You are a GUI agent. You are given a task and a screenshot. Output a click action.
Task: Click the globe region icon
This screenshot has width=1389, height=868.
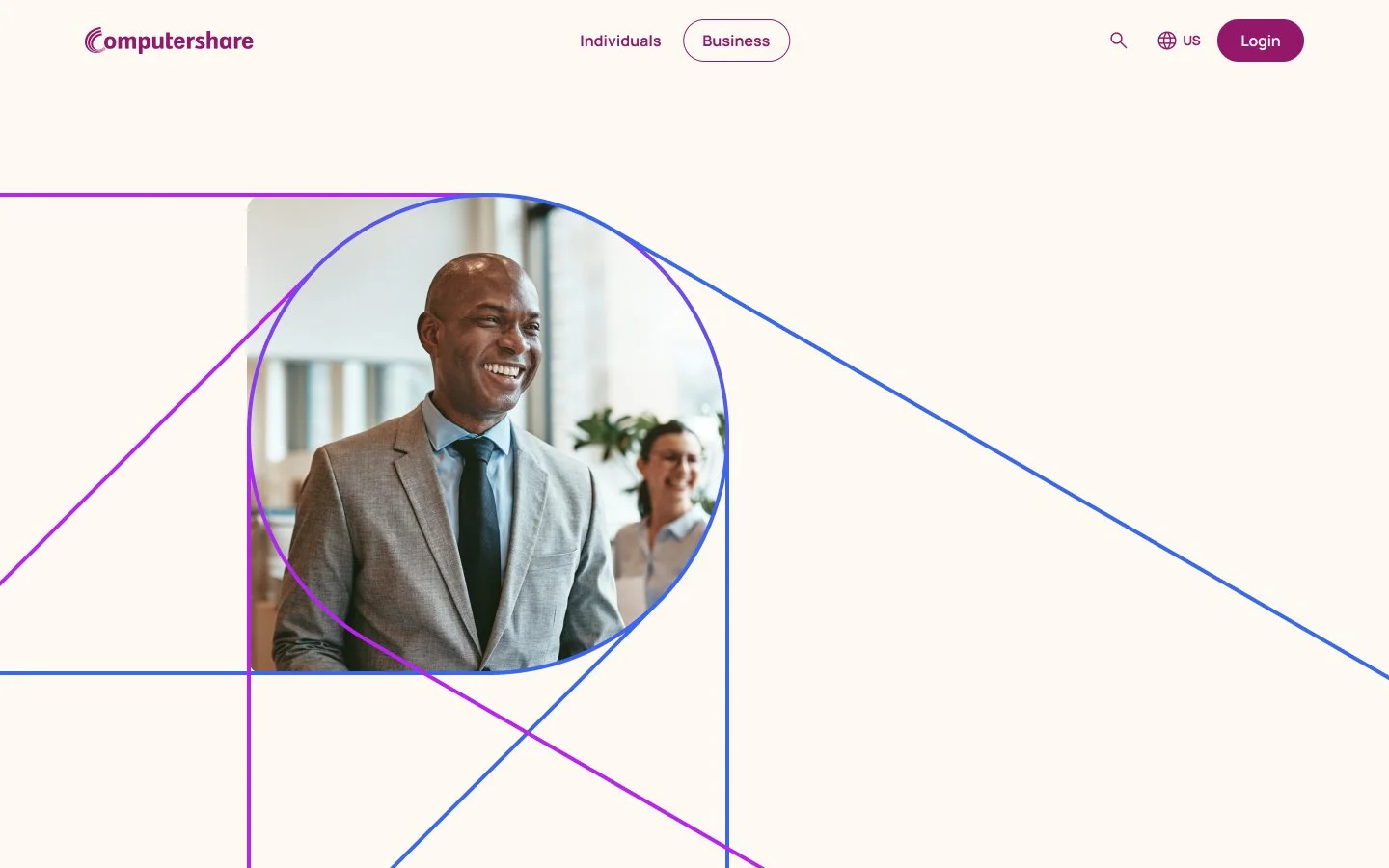pyautogui.click(x=1167, y=41)
